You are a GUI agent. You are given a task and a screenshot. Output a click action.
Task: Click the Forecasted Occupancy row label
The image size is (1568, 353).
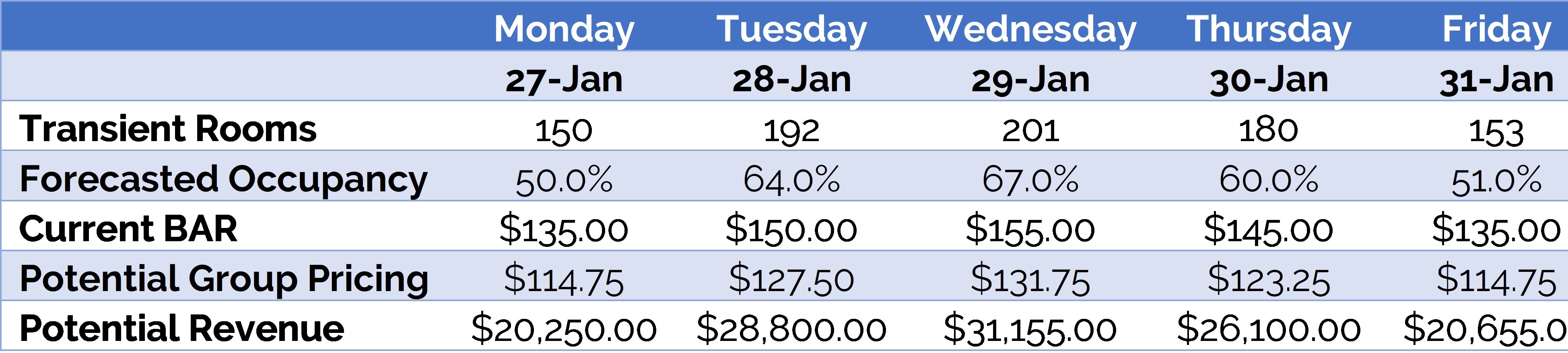tap(223, 179)
